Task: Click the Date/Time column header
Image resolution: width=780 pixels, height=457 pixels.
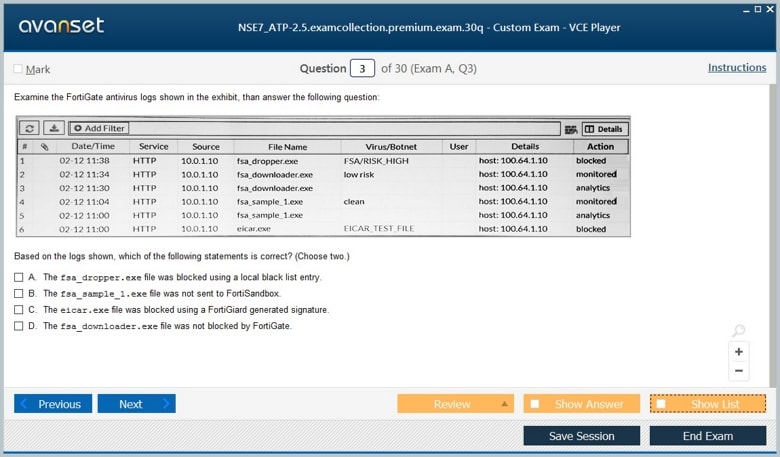Action: coord(93,146)
